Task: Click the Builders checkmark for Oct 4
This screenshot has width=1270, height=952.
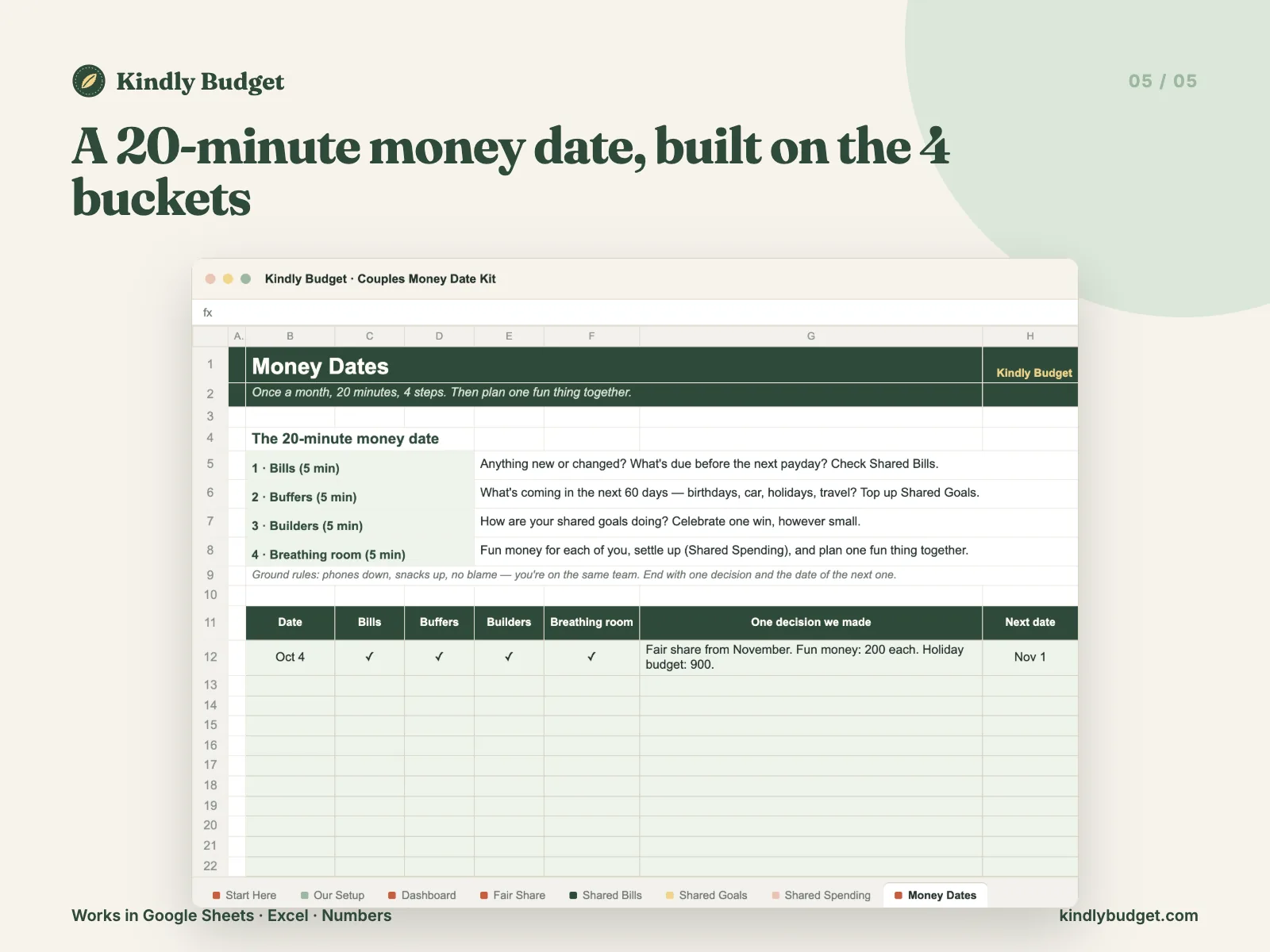Action: point(510,657)
